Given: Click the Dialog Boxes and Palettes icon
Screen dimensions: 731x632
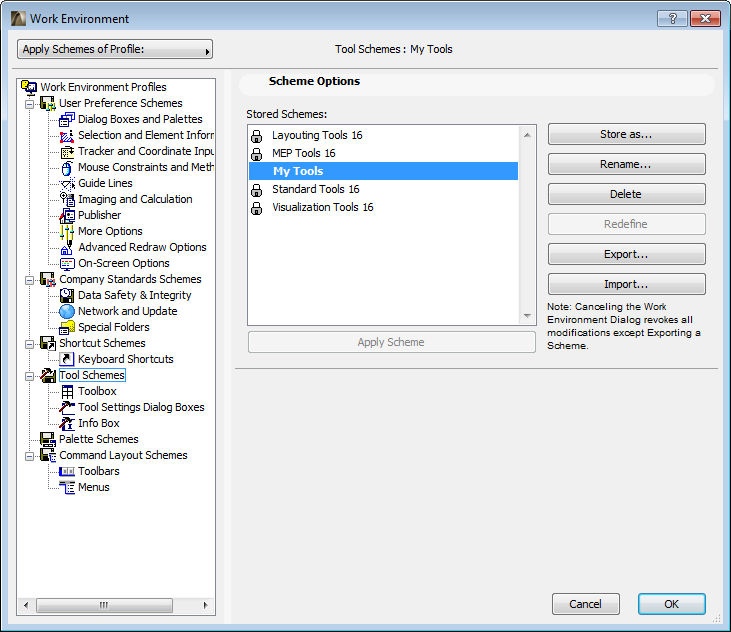Looking at the screenshot, I should tap(67, 119).
